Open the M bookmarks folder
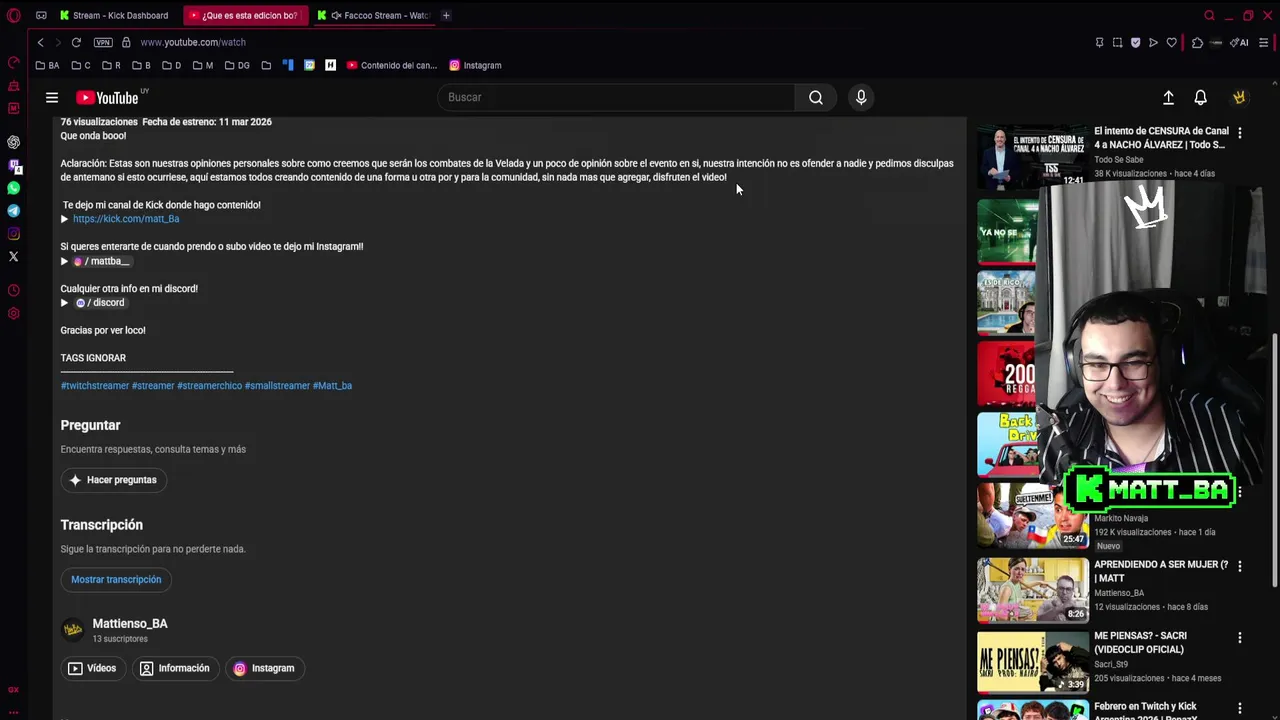This screenshot has width=1280, height=720. [203, 65]
